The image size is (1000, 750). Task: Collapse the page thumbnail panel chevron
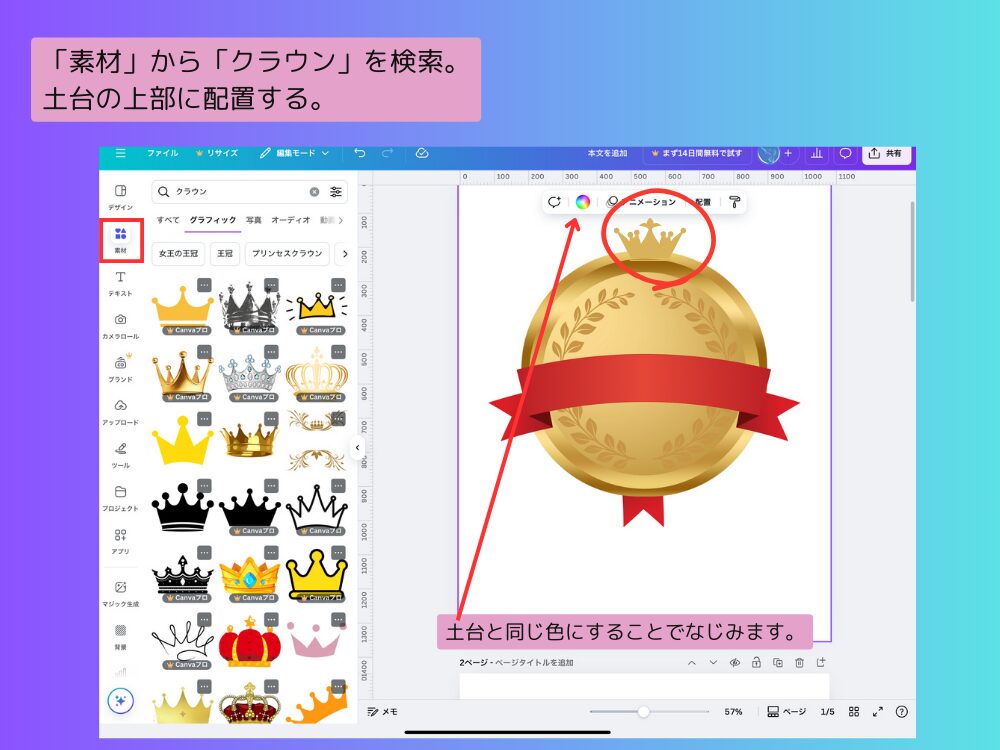pos(693,661)
